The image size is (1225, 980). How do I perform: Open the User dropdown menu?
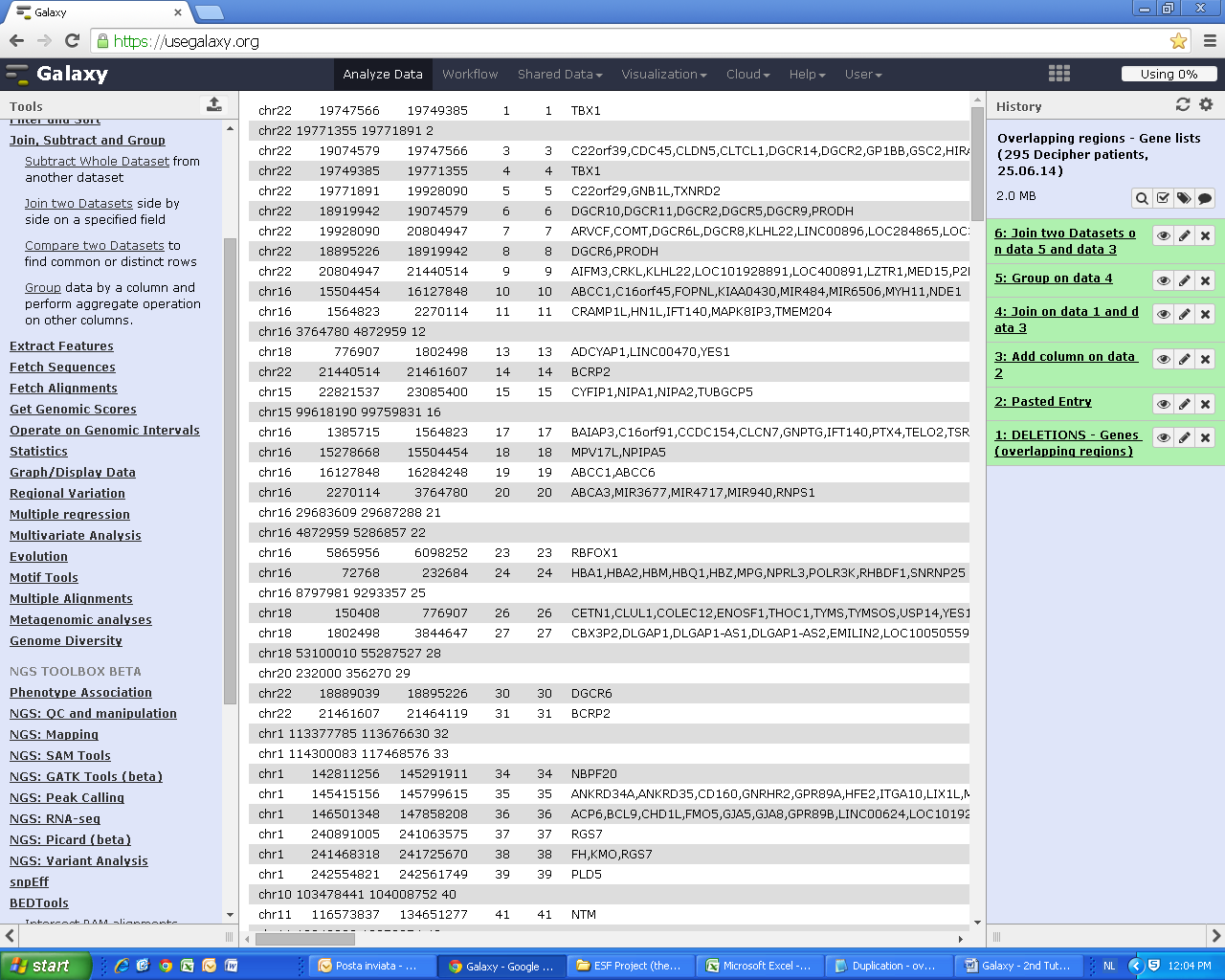pyautogui.click(x=863, y=74)
